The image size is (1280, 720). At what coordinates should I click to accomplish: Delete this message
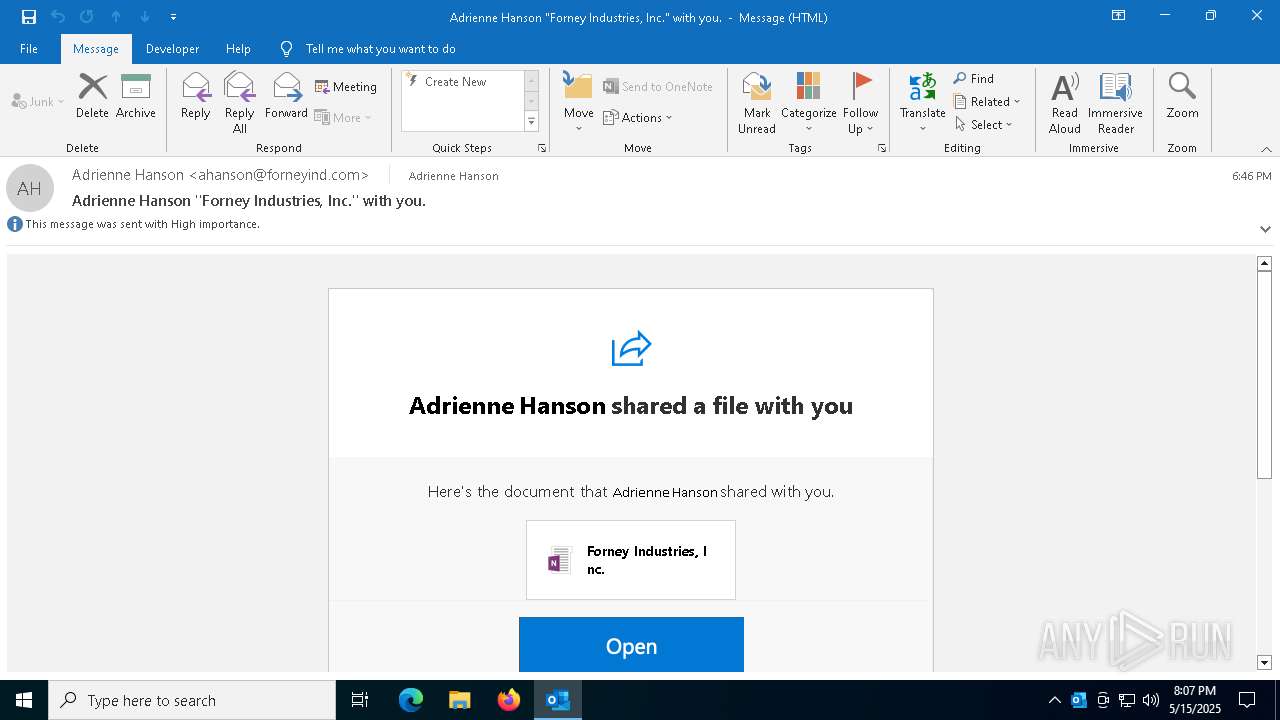point(92,96)
